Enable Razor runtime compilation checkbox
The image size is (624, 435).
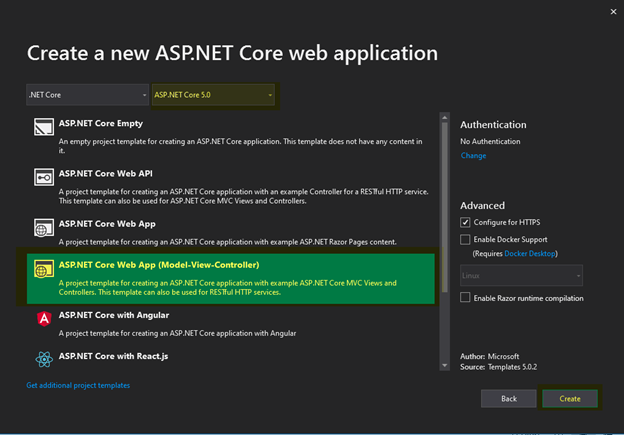(466, 298)
